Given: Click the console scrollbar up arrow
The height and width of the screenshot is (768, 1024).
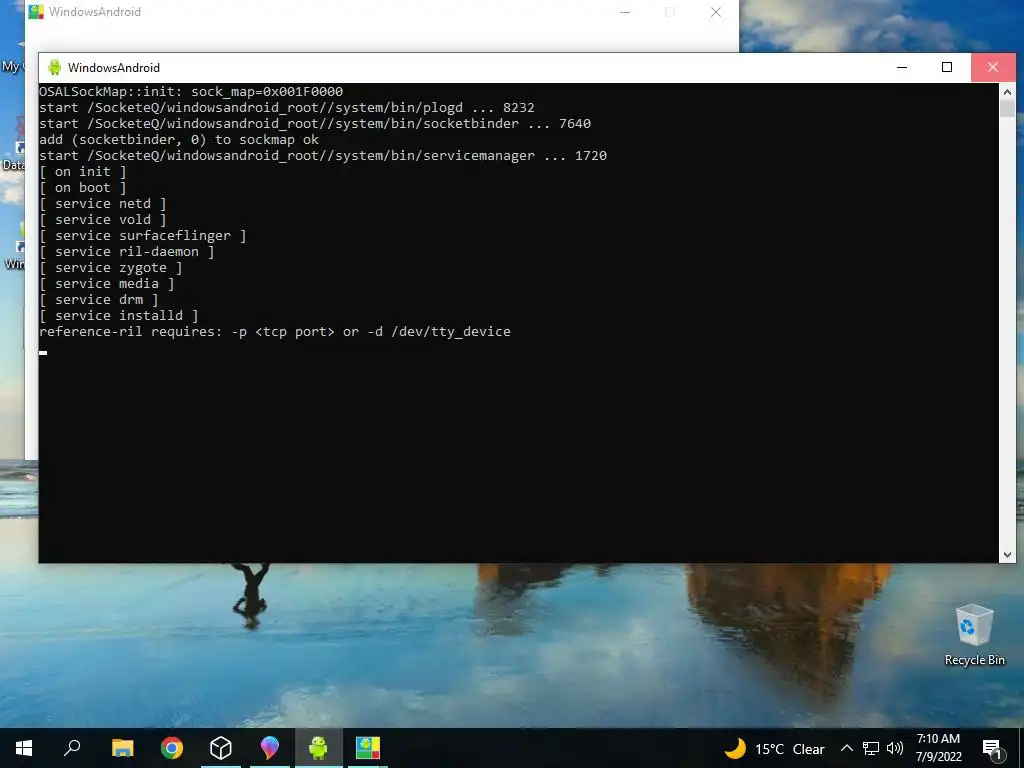Looking at the screenshot, I should click(x=1007, y=91).
